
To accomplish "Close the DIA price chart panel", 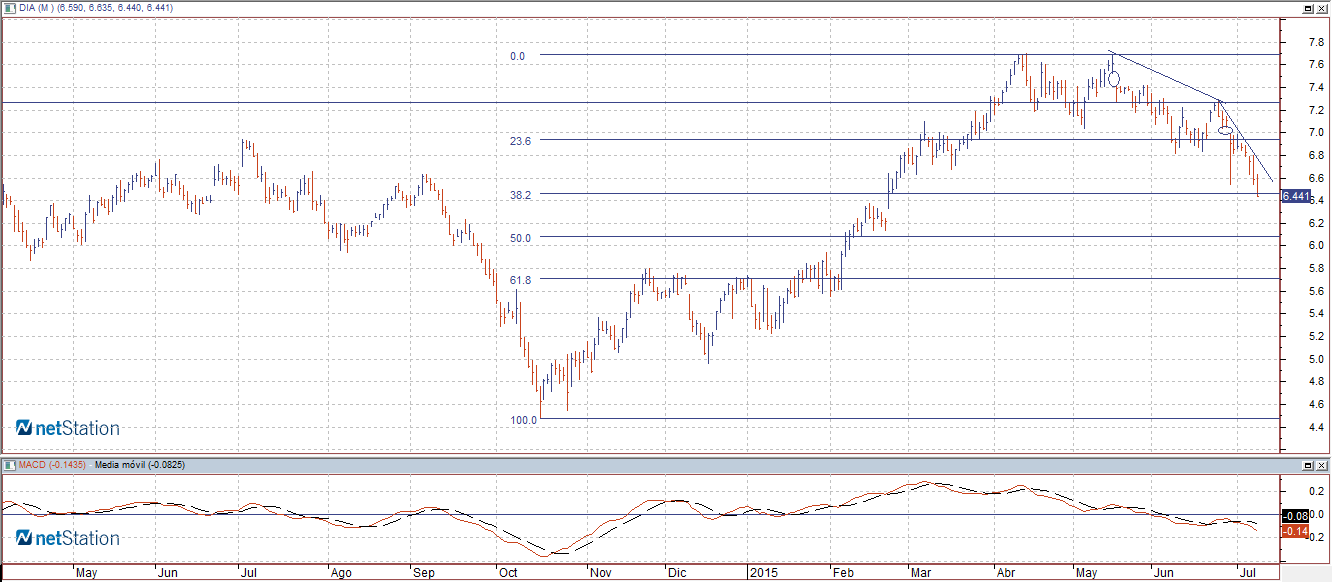I will pyautogui.click(x=1321, y=8).
